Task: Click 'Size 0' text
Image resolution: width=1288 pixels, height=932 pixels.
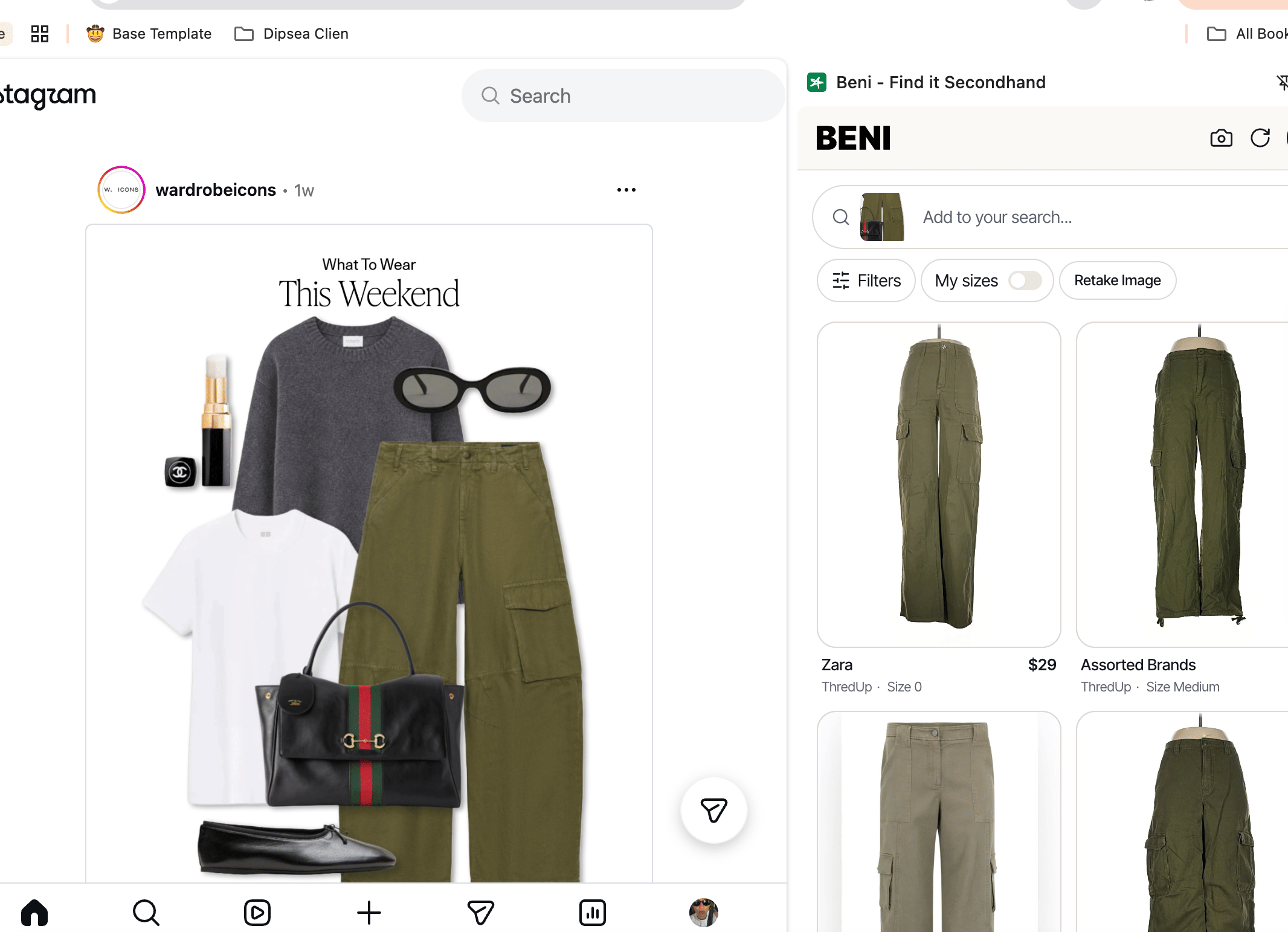Action: coord(904,687)
